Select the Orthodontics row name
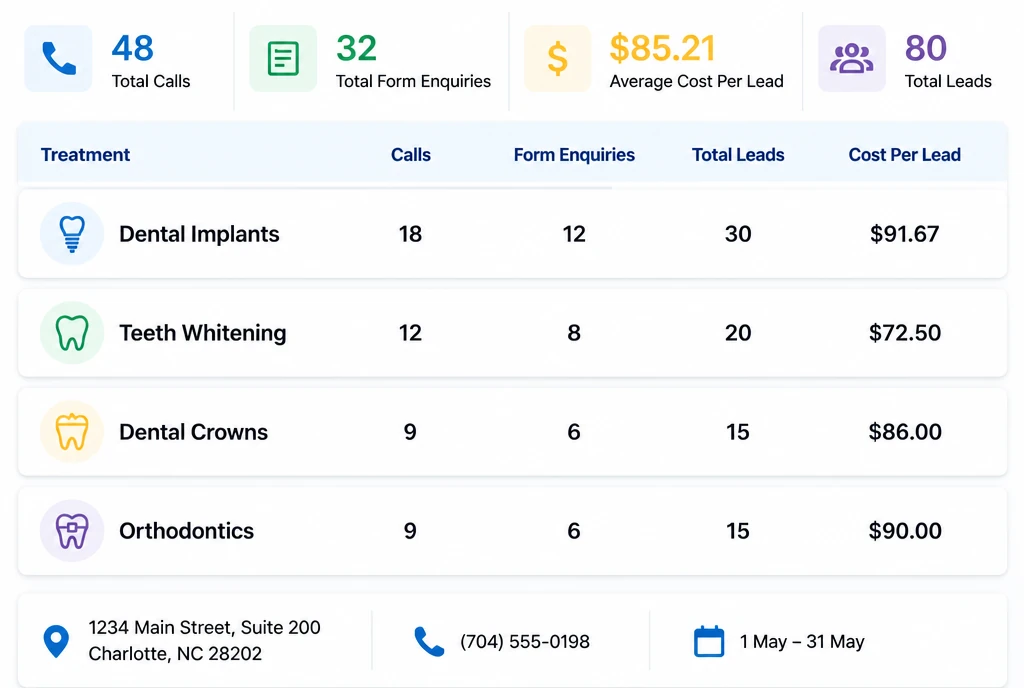The height and width of the screenshot is (688, 1024). pos(186,531)
